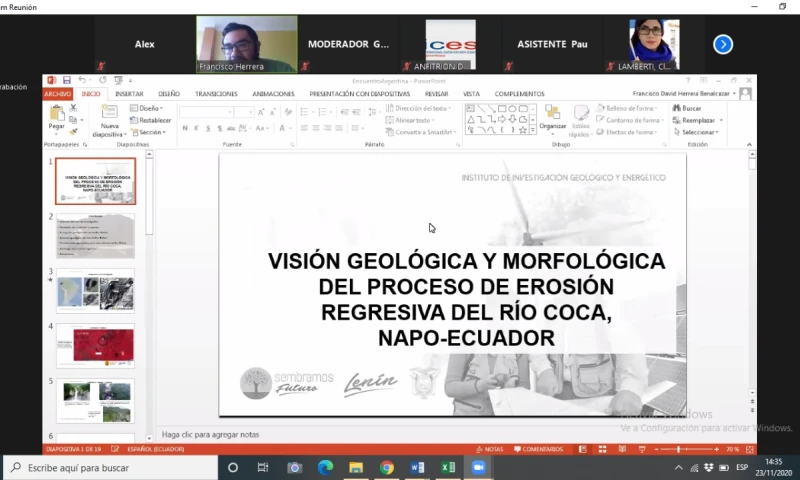Screen dimensions: 800x480
Task: Click the Restablecer button
Action: tap(151, 120)
